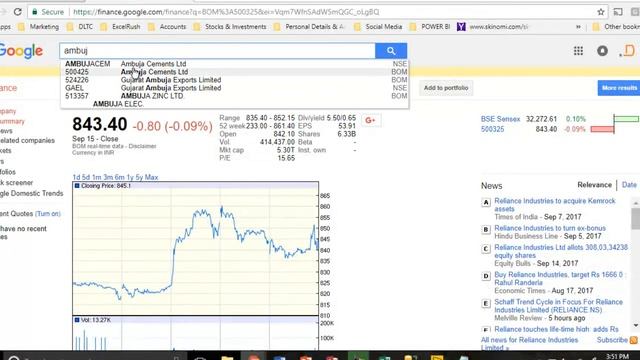Open Buy Reliance Industries target article
Screen dimensions: 640x360
click(559, 279)
